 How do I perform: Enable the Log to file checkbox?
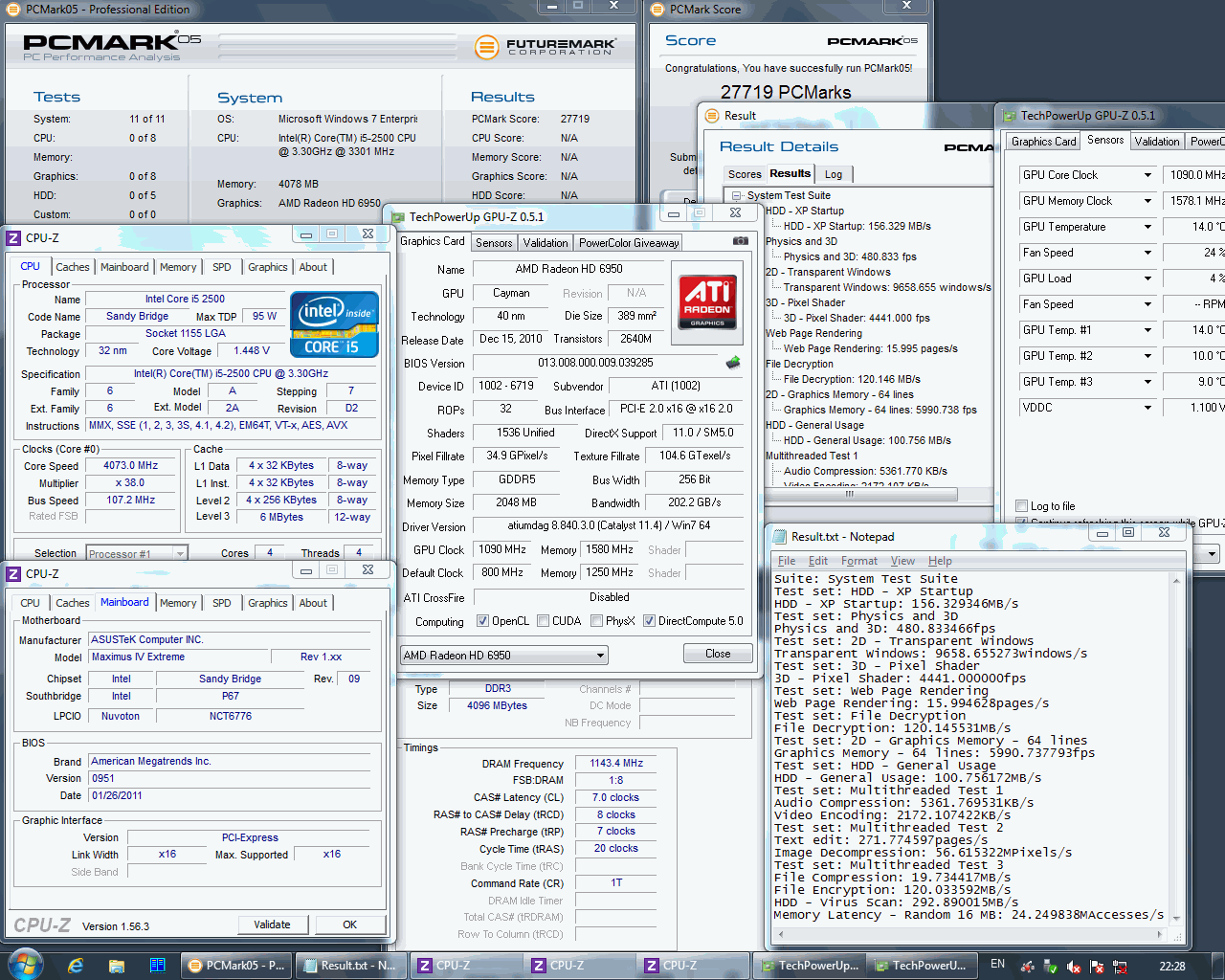(x=1022, y=506)
